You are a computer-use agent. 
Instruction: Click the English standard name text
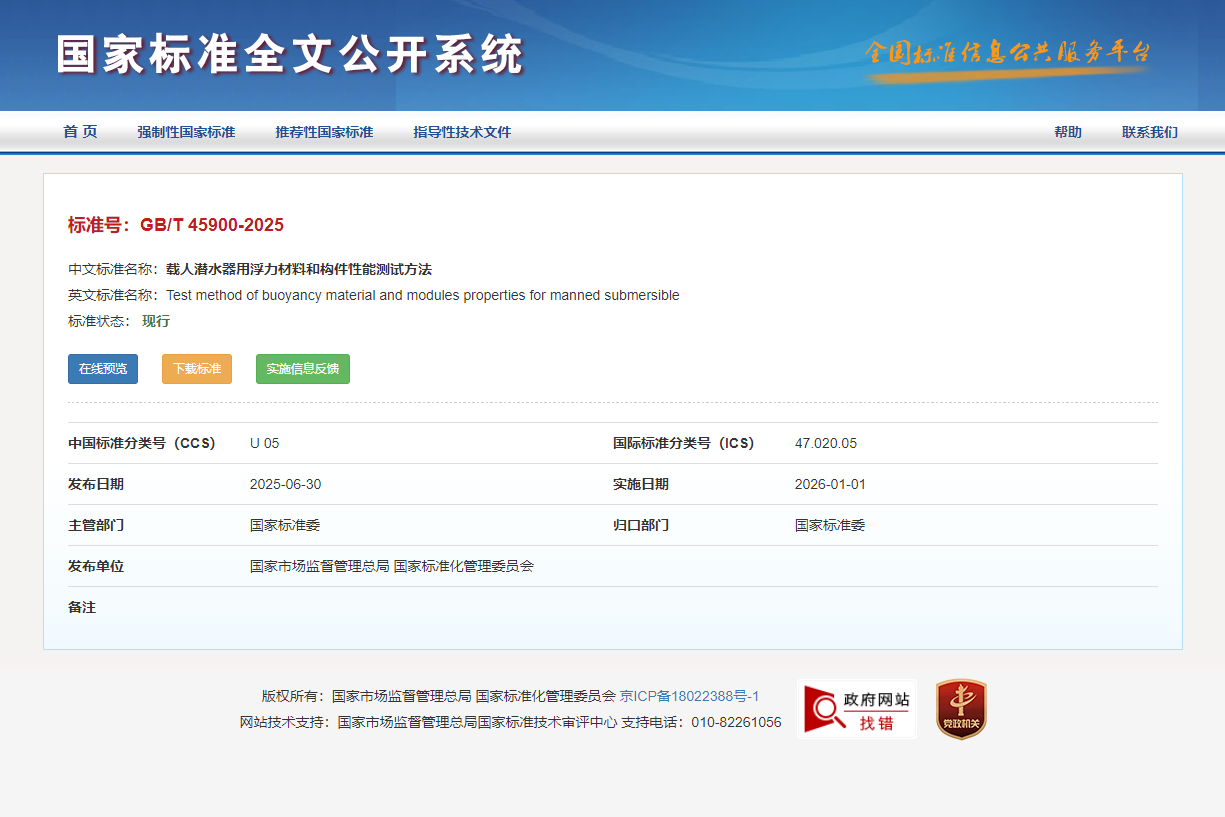pos(422,295)
